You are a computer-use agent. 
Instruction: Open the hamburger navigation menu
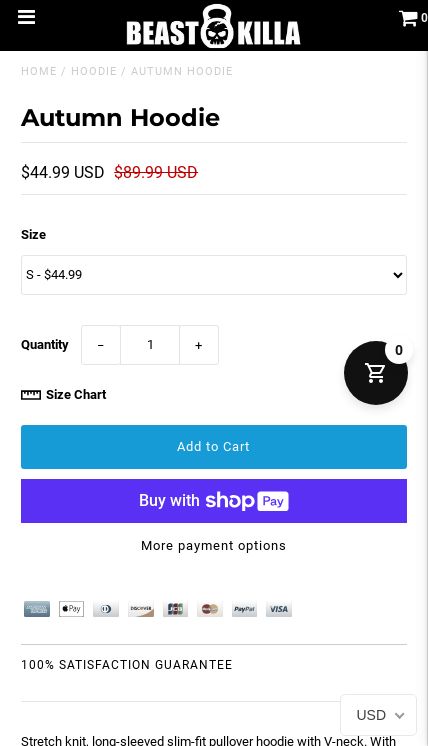[27, 17]
